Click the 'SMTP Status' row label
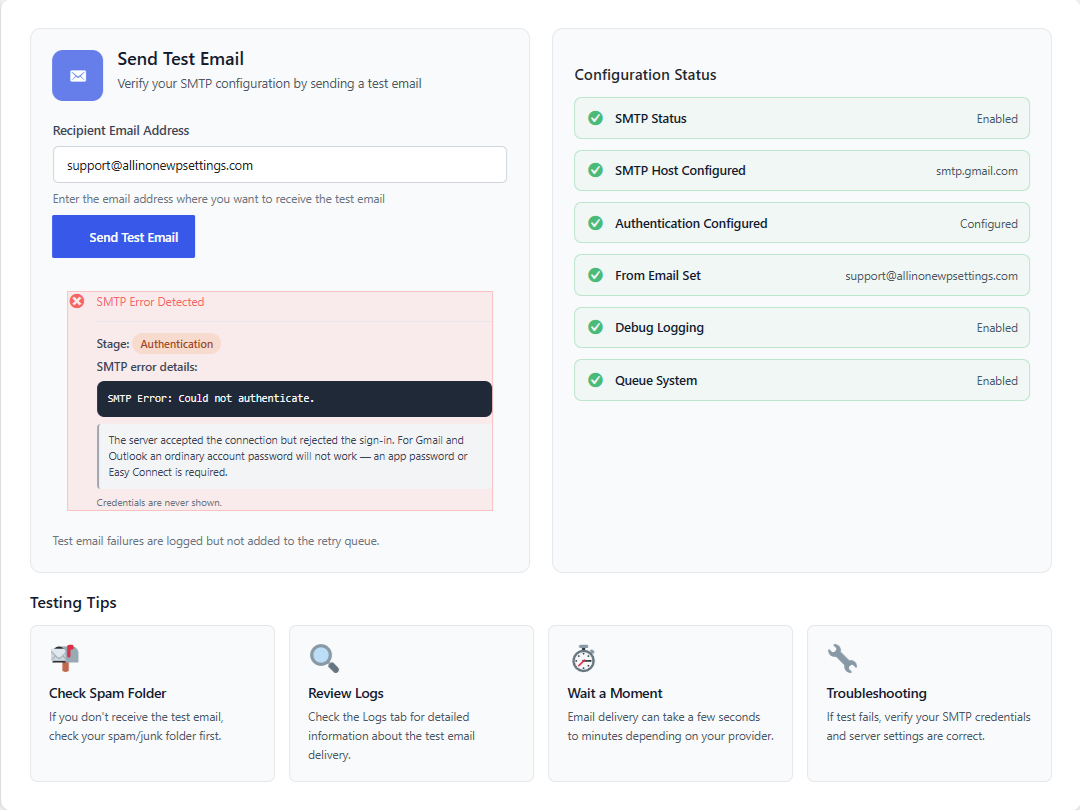The height and width of the screenshot is (810, 1080). (x=651, y=118)
